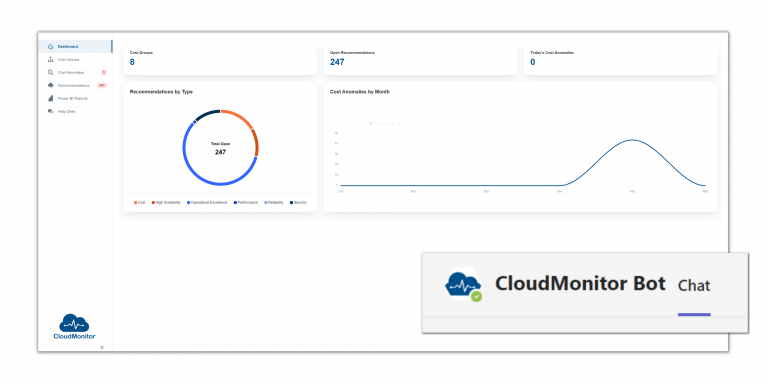The width and height of the screenshot is (768, 384).
Task: Click the Open Recommendations value 247
Action: (337, 62)
